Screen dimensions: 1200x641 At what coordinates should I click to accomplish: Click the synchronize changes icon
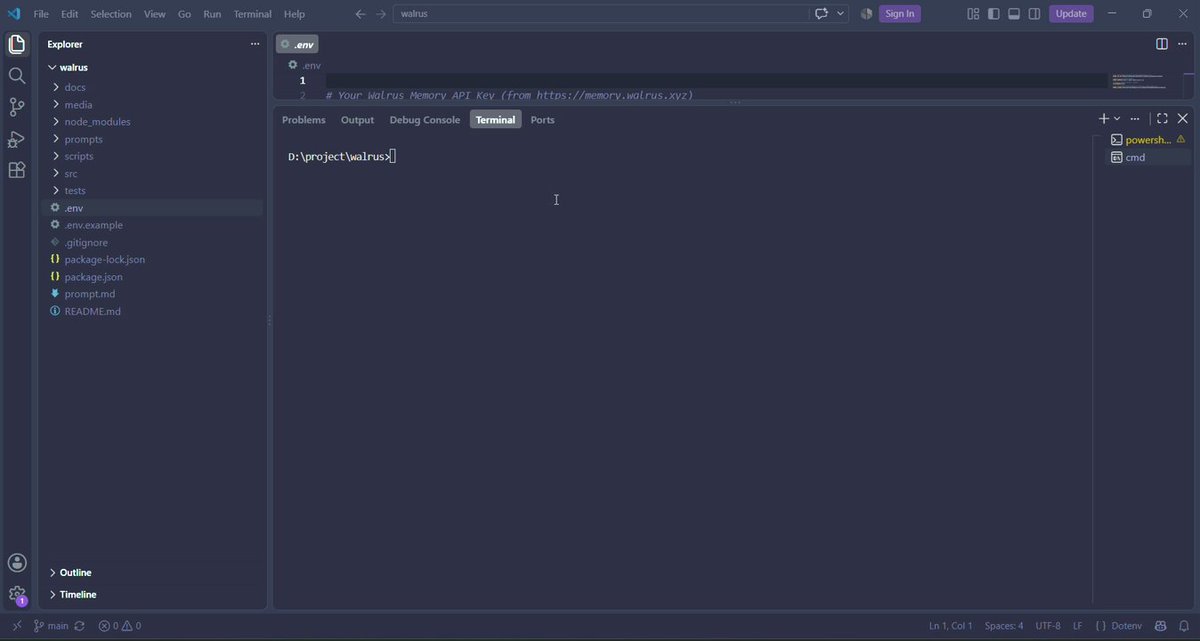tap(80, 626)
